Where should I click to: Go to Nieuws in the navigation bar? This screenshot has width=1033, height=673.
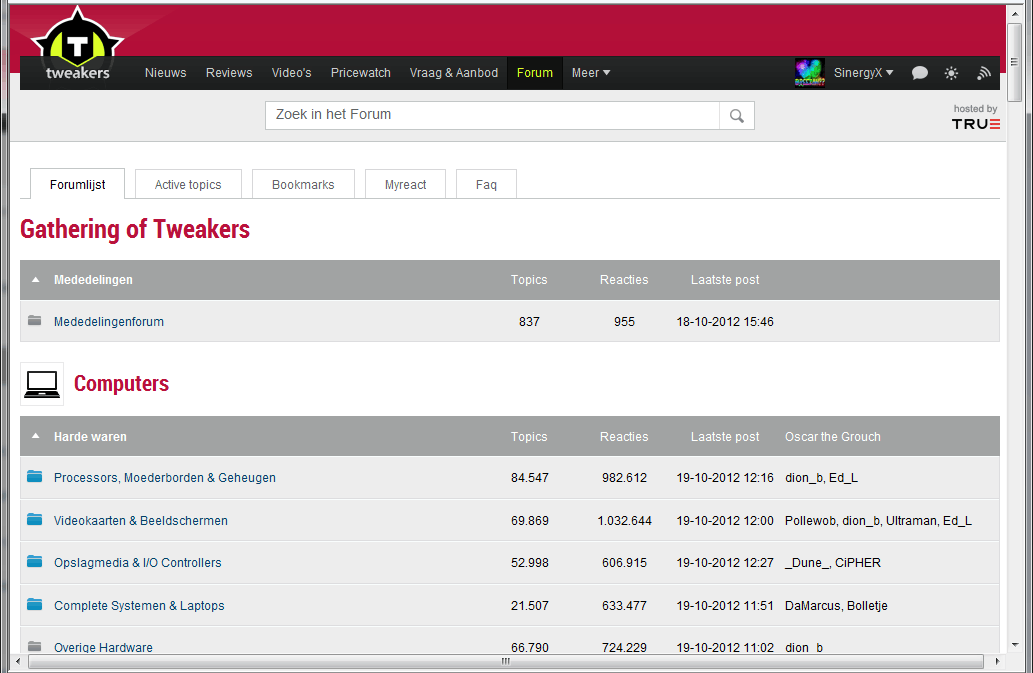point(165,72)
